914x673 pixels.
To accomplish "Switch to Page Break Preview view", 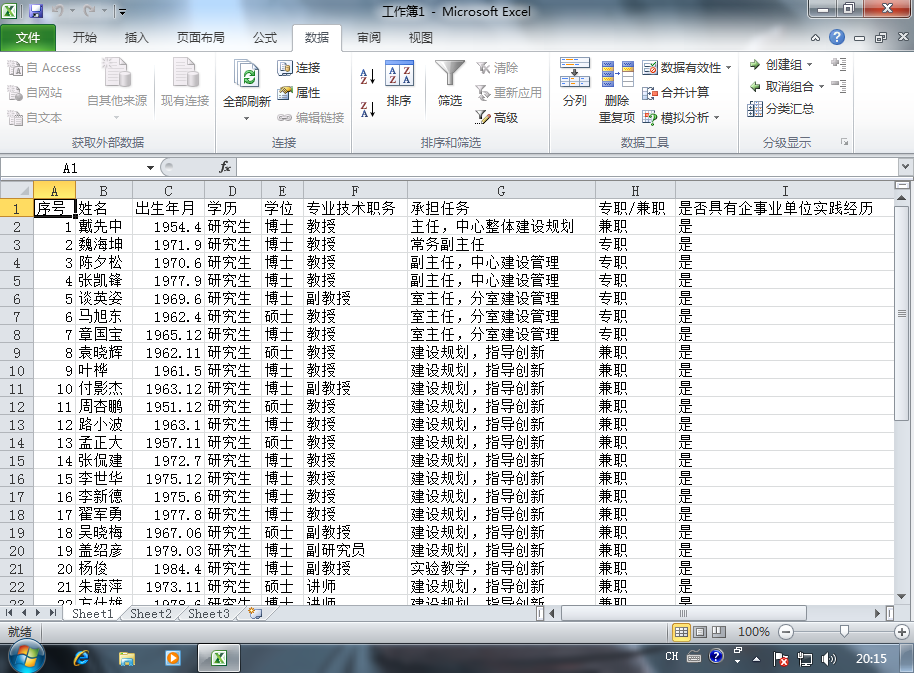I will click(719, 632).
